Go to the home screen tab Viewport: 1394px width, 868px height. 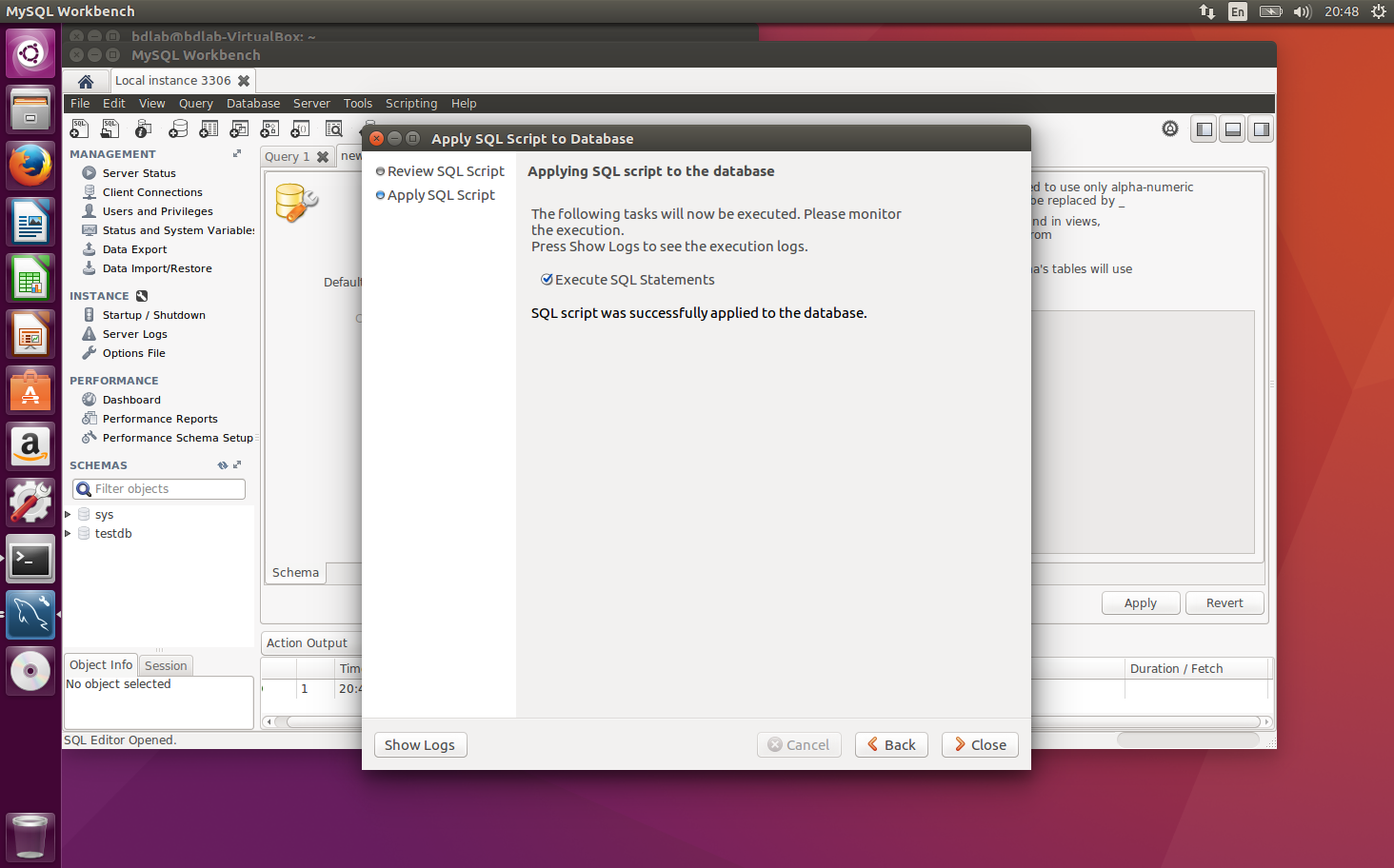(x=86, y=81)
